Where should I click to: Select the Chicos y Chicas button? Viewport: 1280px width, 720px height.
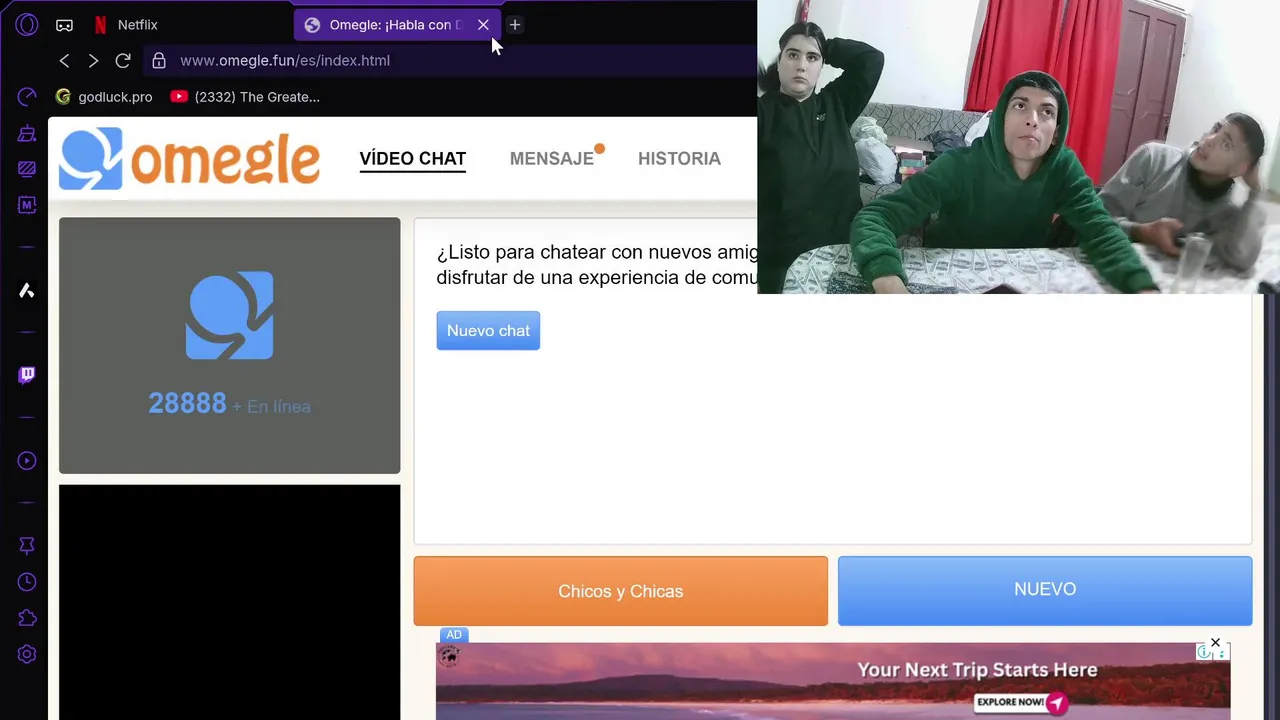pos(621,591)
